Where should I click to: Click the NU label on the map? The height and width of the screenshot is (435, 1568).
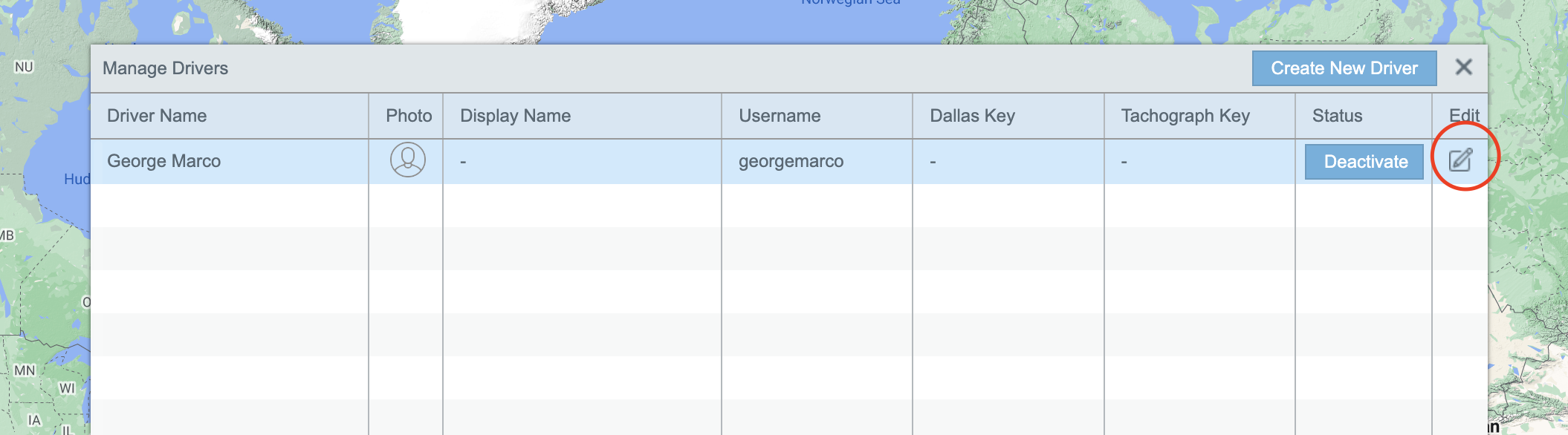pyautogui.click(x=24, y=67)
